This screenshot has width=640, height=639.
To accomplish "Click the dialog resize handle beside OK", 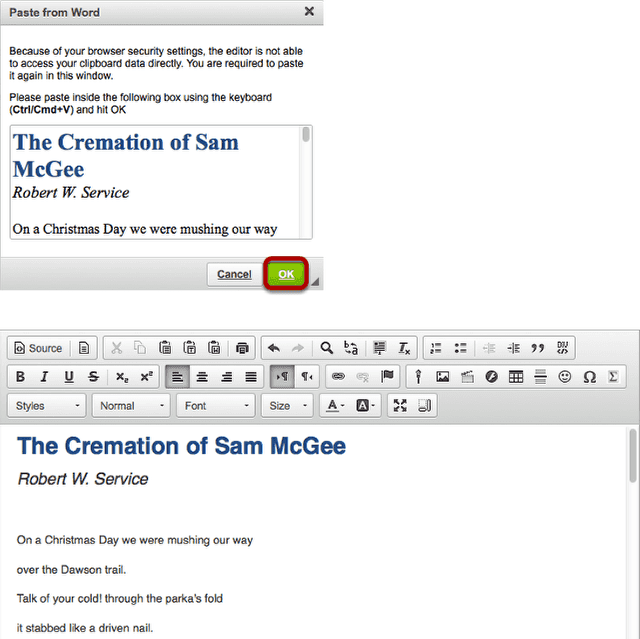I will 315,281.
